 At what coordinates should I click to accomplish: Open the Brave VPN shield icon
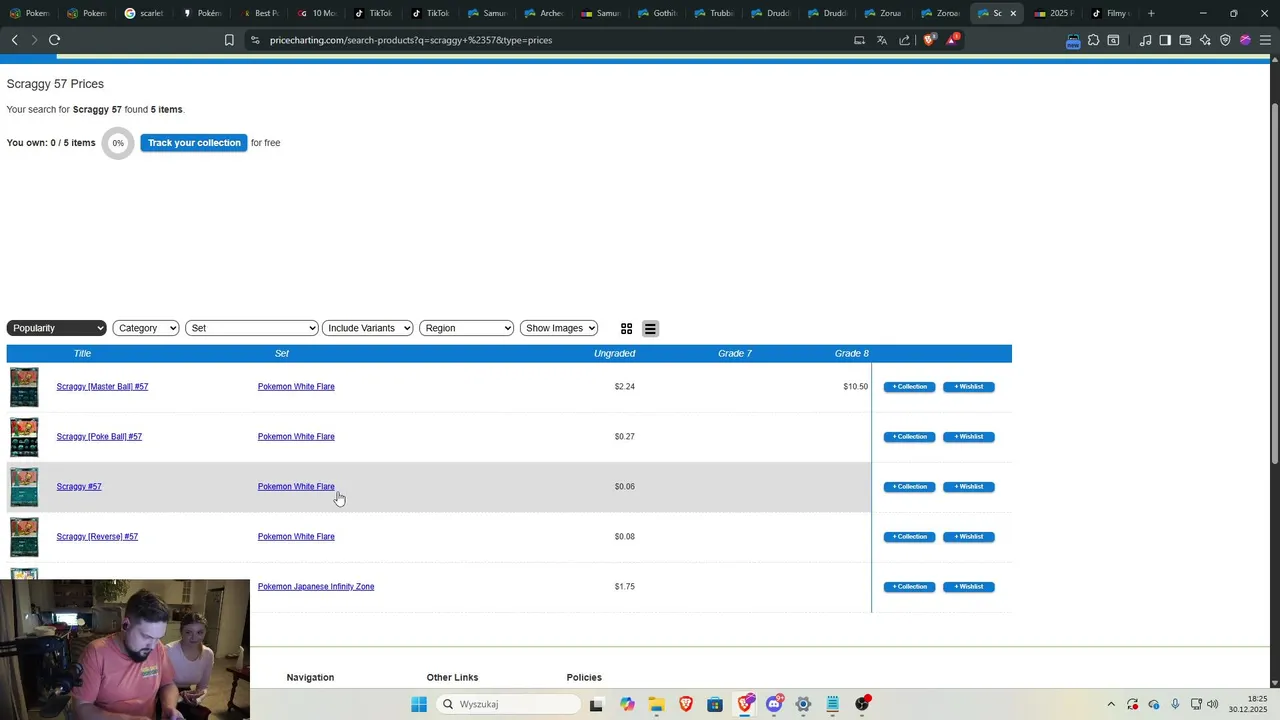click(1225, 40)
